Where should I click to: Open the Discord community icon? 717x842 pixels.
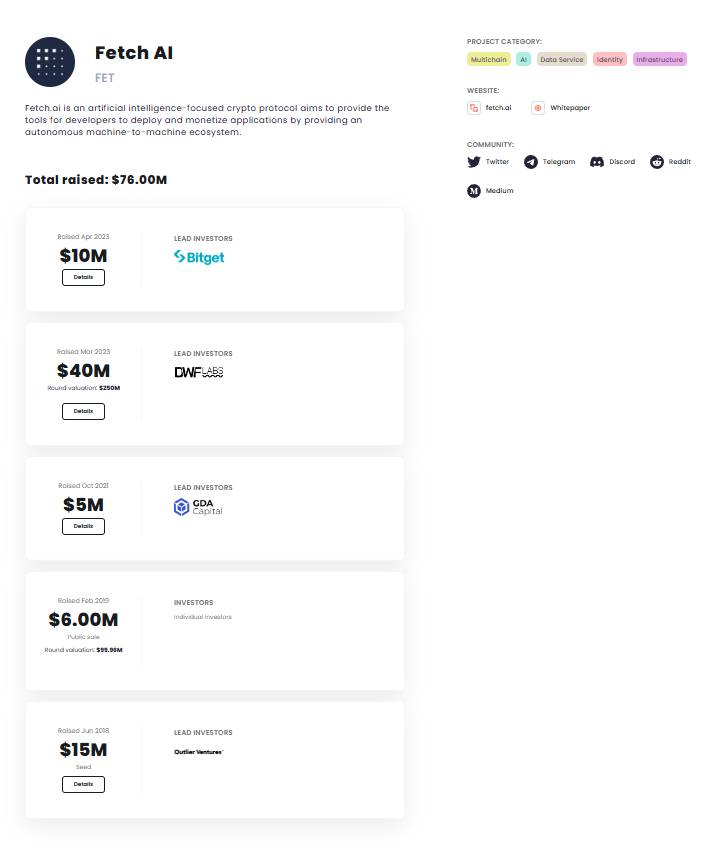point(597,162)
